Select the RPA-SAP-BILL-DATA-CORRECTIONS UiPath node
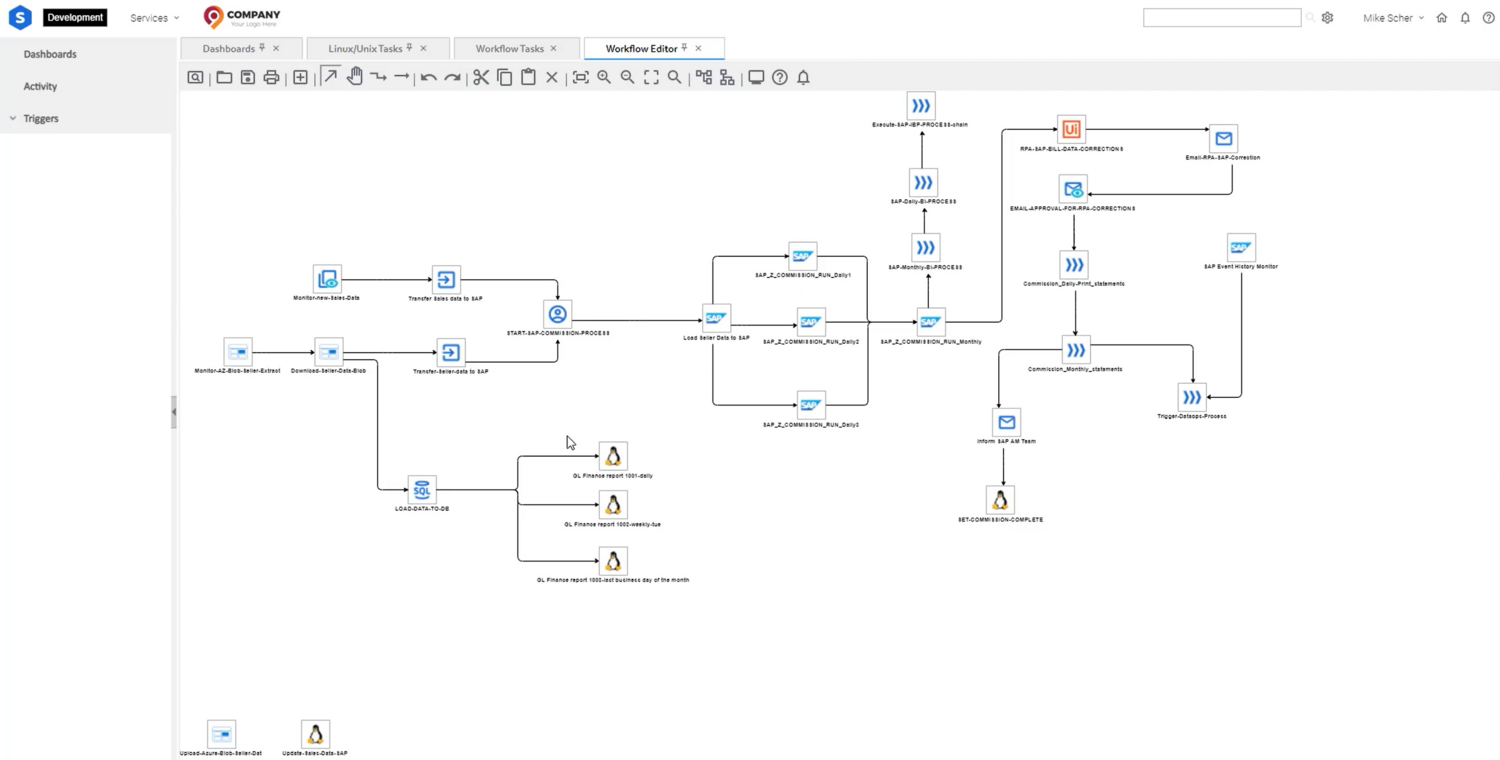Viewport: 1500px width, 760px height. coord(1071,129)
